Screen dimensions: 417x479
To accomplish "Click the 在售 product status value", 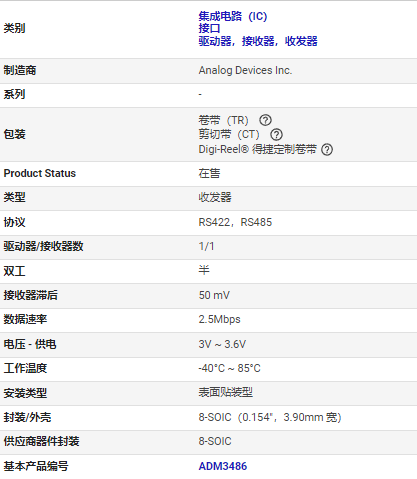I will click(x=209, y=173).
